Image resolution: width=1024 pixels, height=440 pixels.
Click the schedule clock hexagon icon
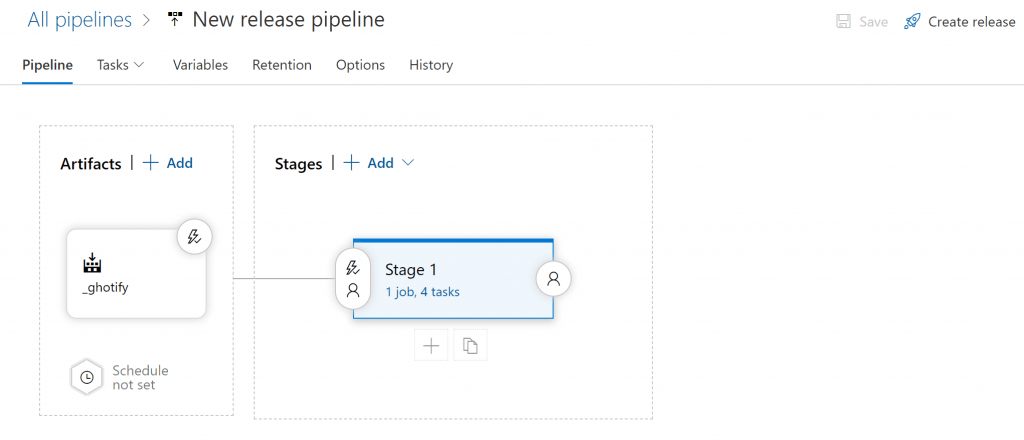pyautogui.click(x=86, y=377)
